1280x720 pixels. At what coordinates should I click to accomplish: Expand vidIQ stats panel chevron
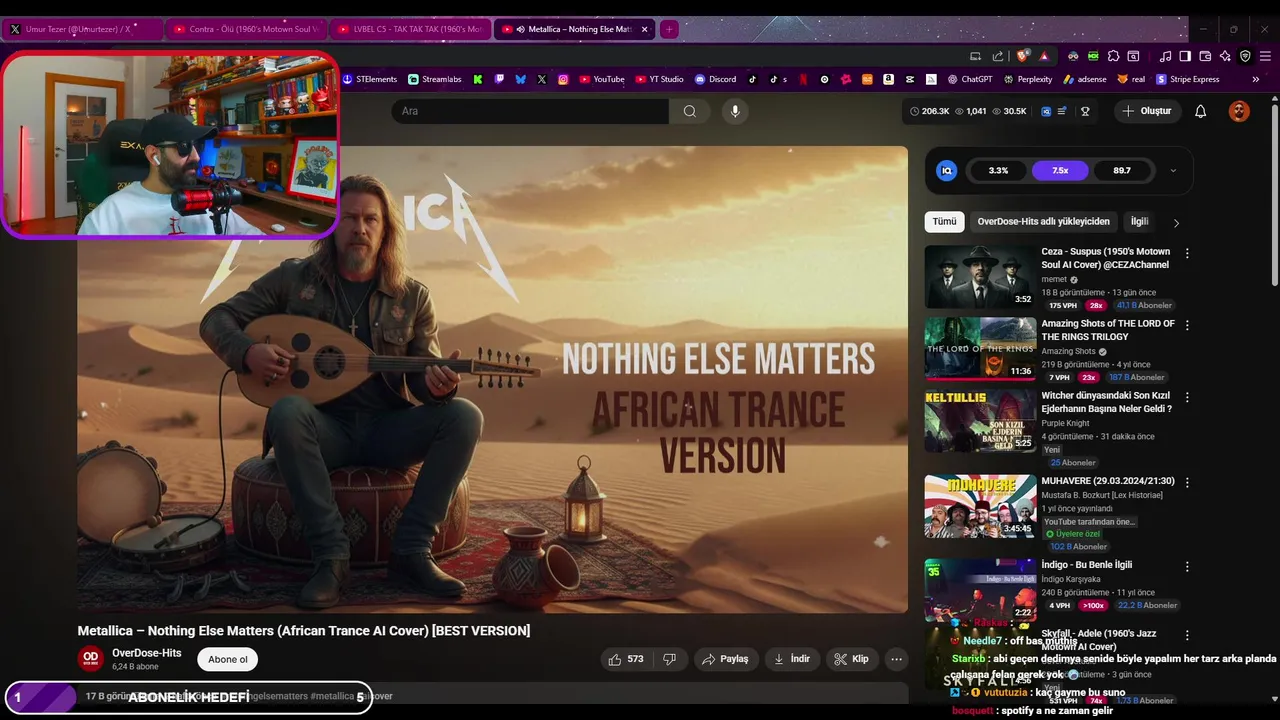coord(1173,171)
